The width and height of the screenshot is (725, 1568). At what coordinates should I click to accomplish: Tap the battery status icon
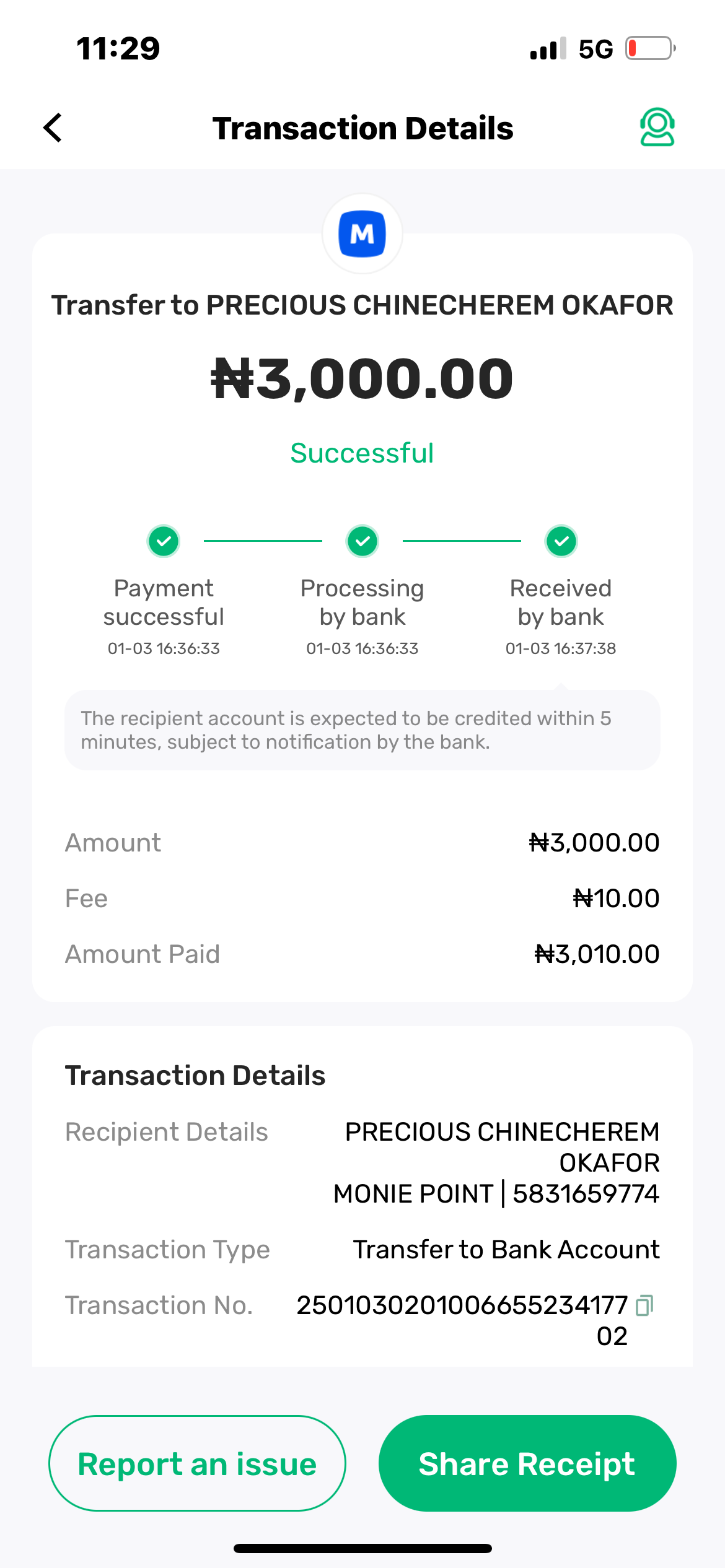[x=649, y=48]
